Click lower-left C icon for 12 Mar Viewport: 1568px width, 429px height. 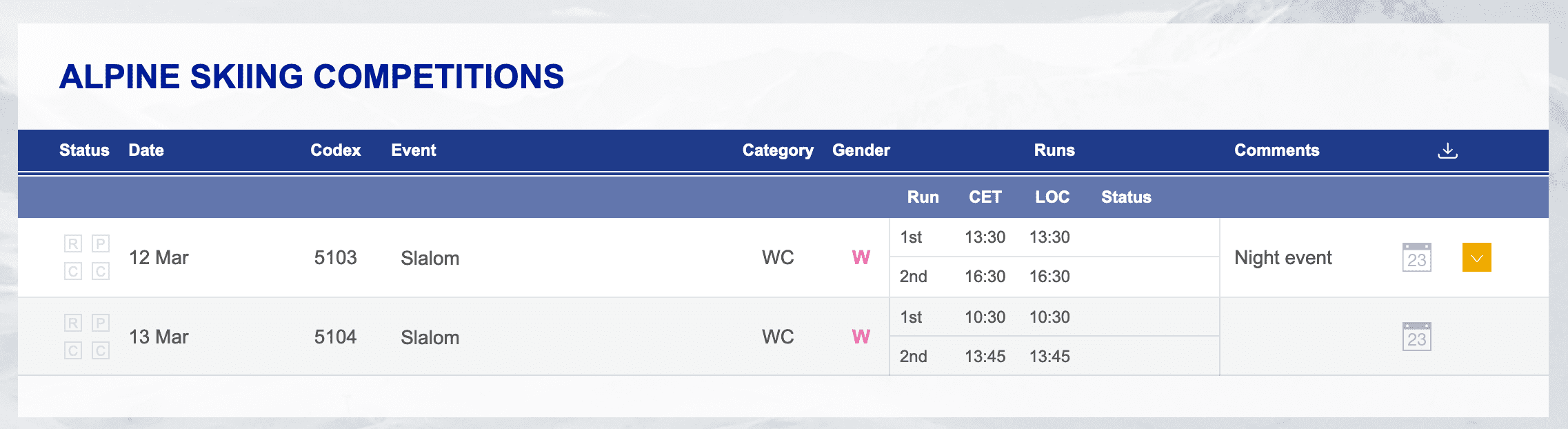(73, 271)
